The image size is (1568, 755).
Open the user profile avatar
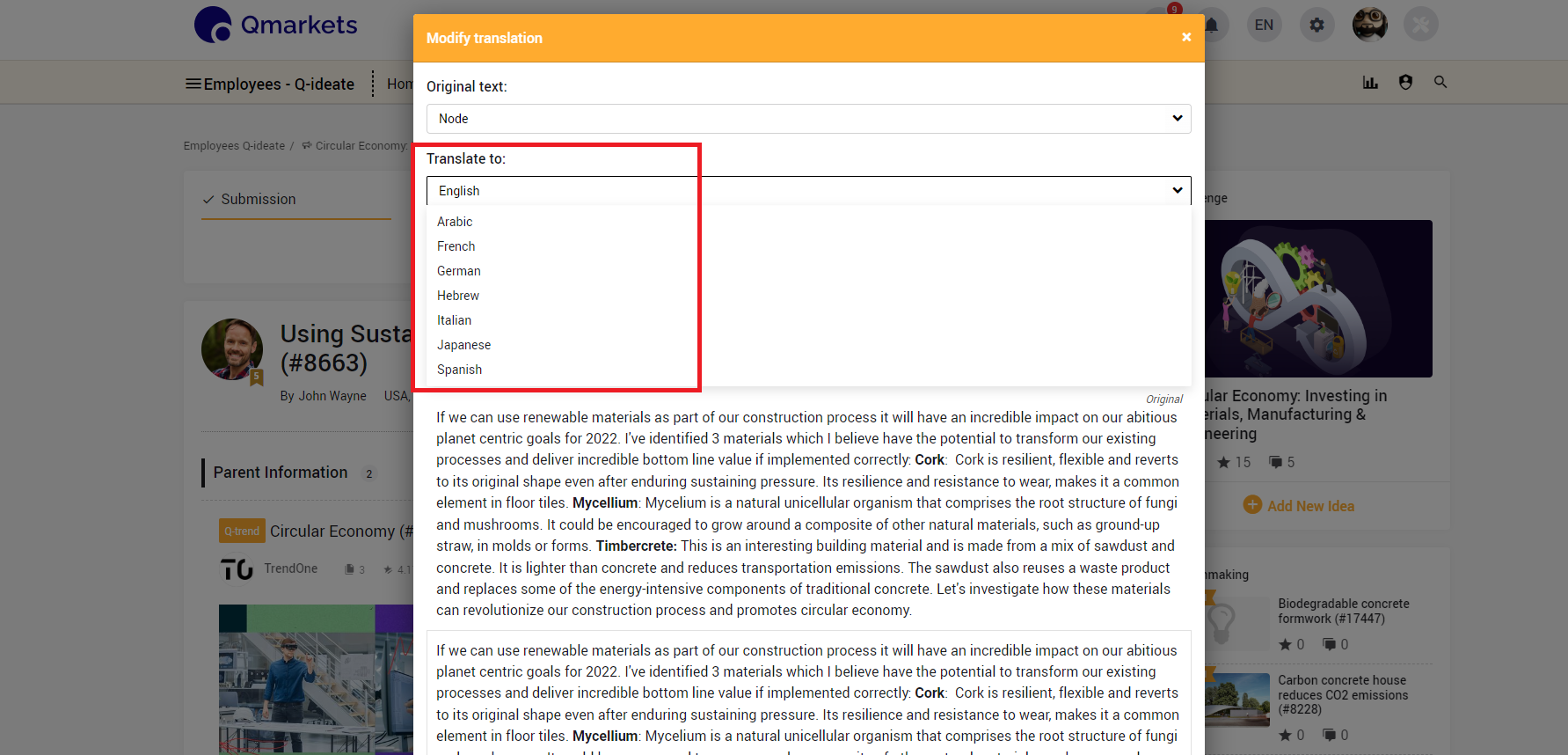coord(1369,25)
